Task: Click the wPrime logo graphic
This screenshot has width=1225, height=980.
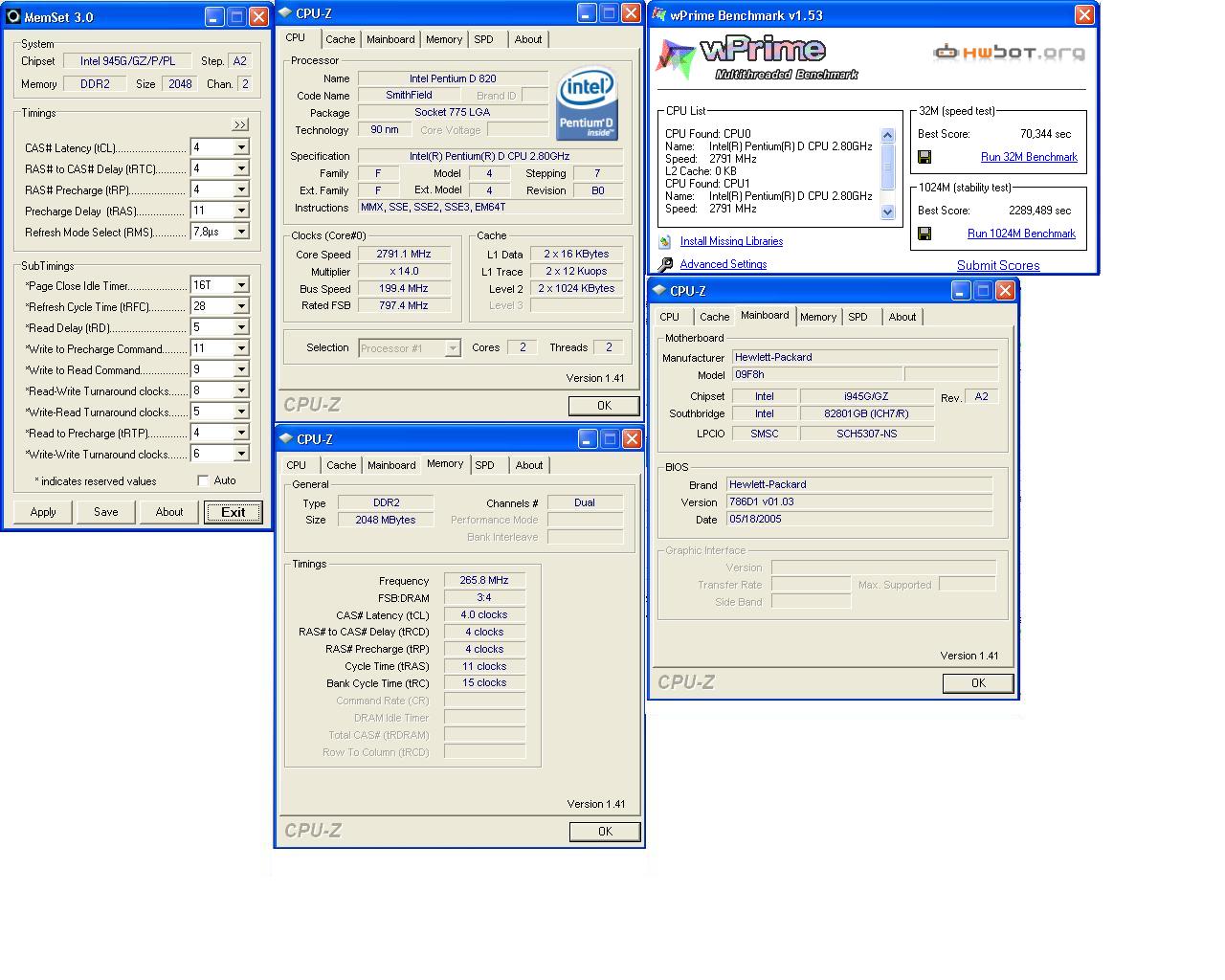Action: (x=757, y=58)
